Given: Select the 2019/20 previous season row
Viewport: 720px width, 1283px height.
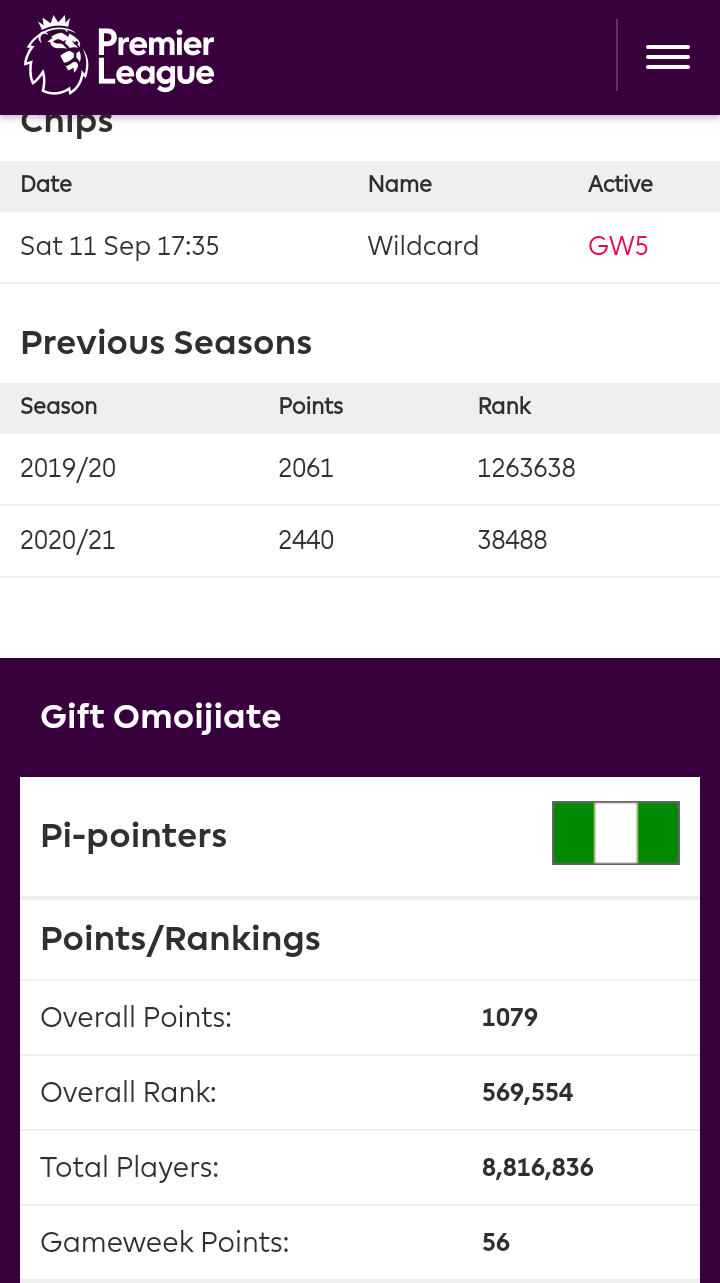Looking at the screenshot, I should 360,469.
